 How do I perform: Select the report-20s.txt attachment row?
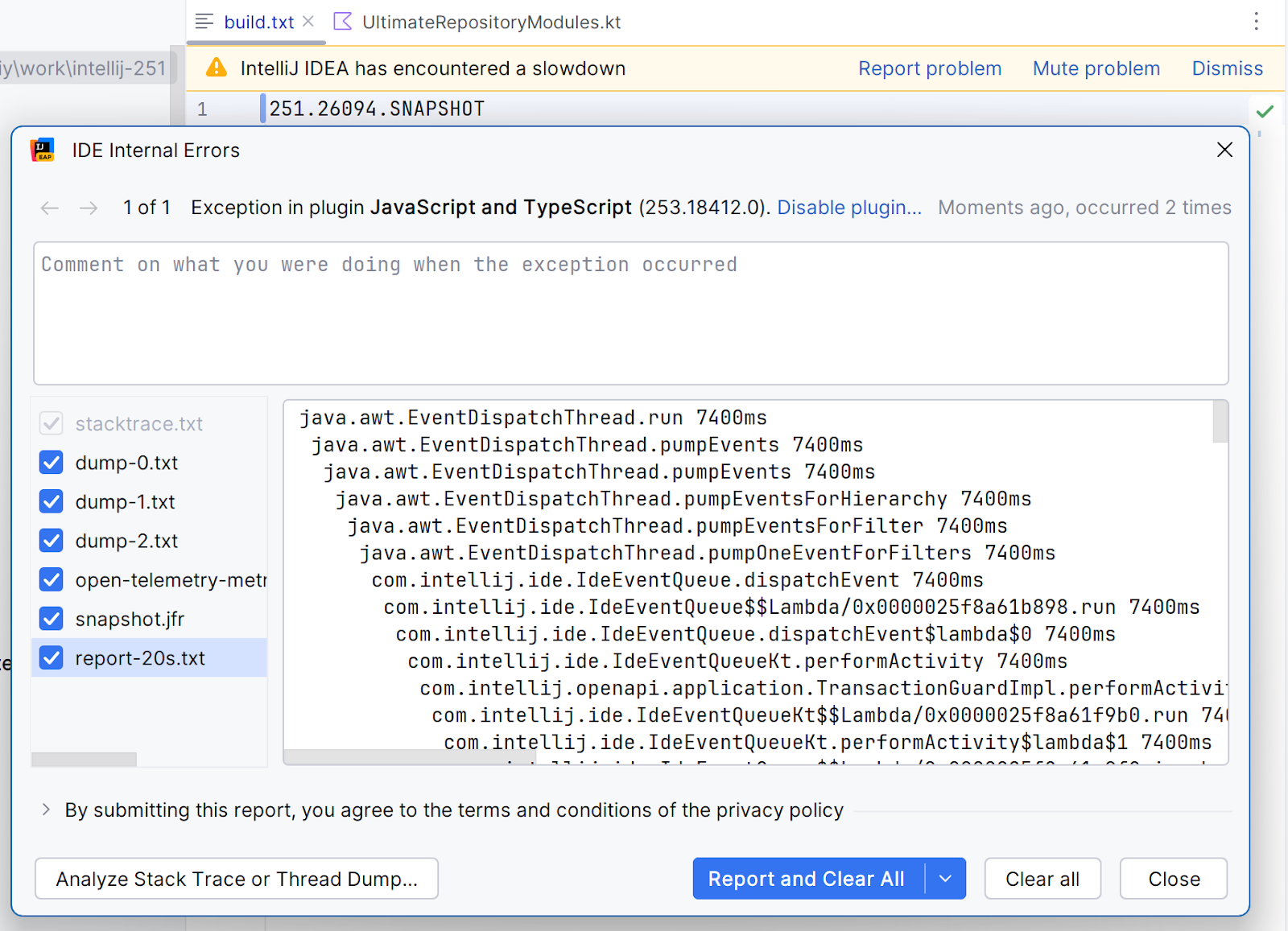click(x=149, y=658)
